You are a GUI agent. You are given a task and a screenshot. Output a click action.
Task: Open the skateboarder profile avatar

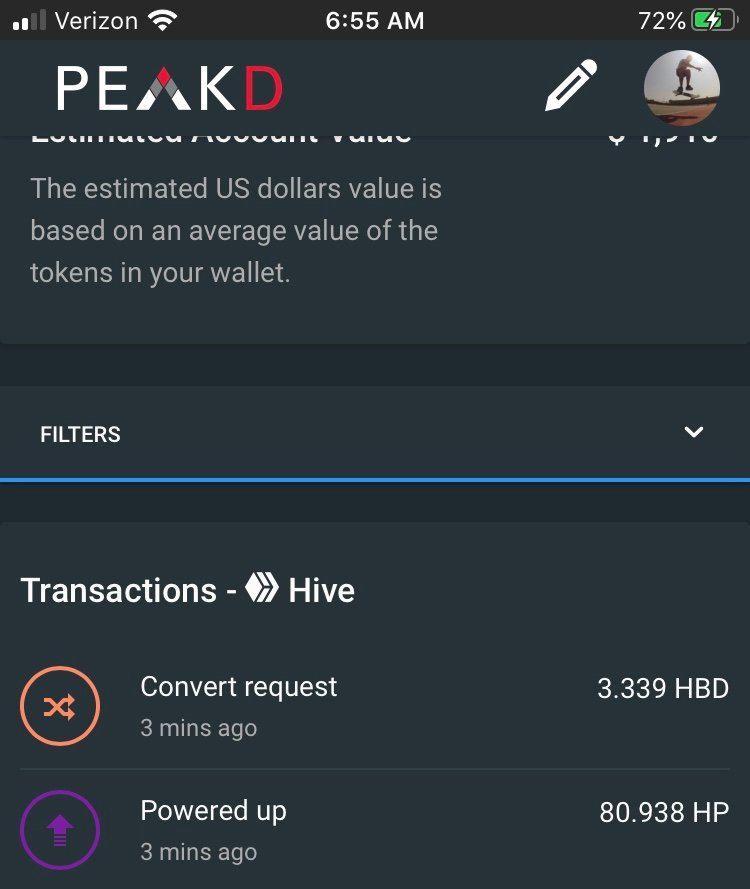pyautogui.click(x=682, y=87)
